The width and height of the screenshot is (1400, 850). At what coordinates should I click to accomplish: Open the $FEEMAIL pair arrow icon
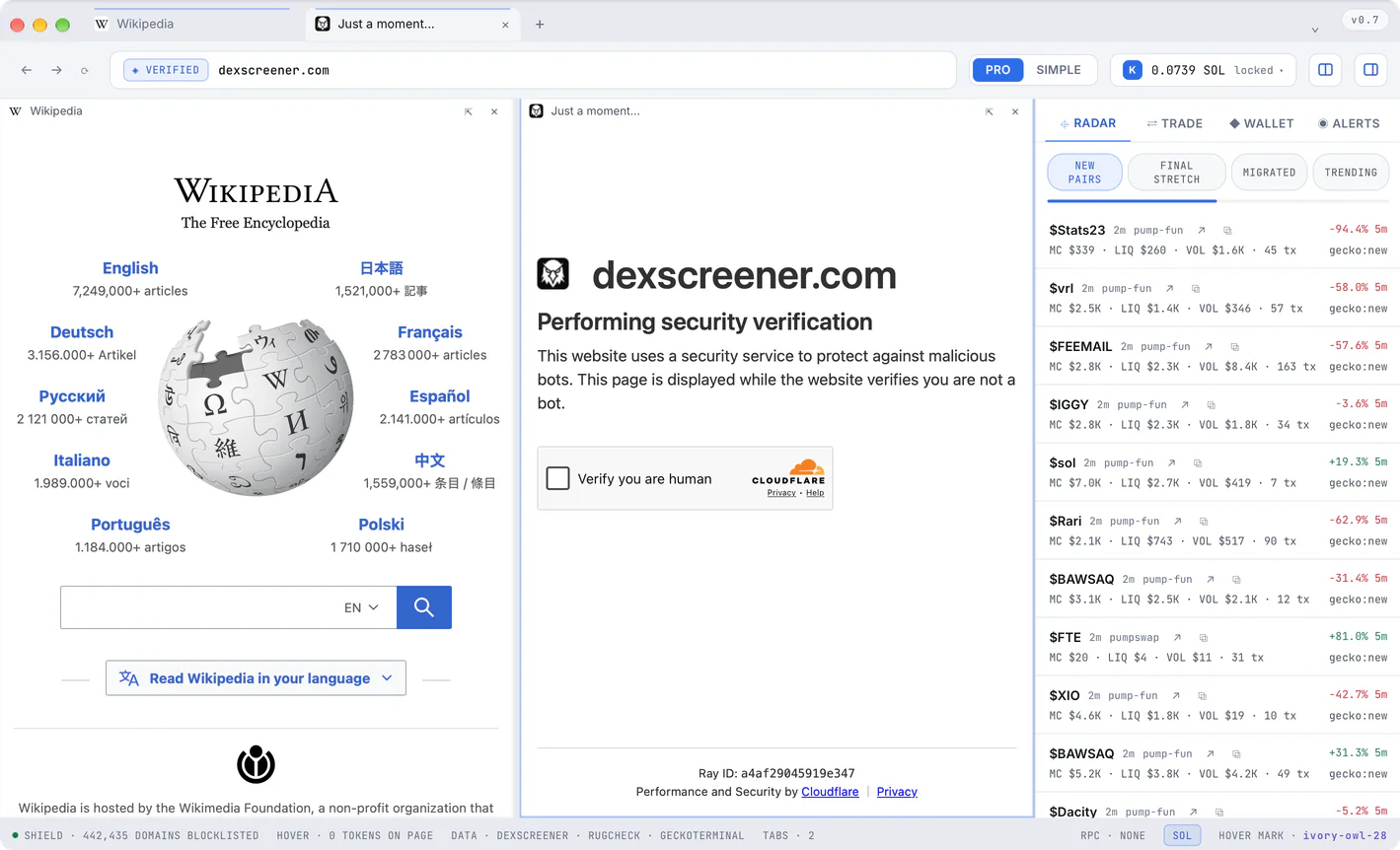coord(1209,346)
